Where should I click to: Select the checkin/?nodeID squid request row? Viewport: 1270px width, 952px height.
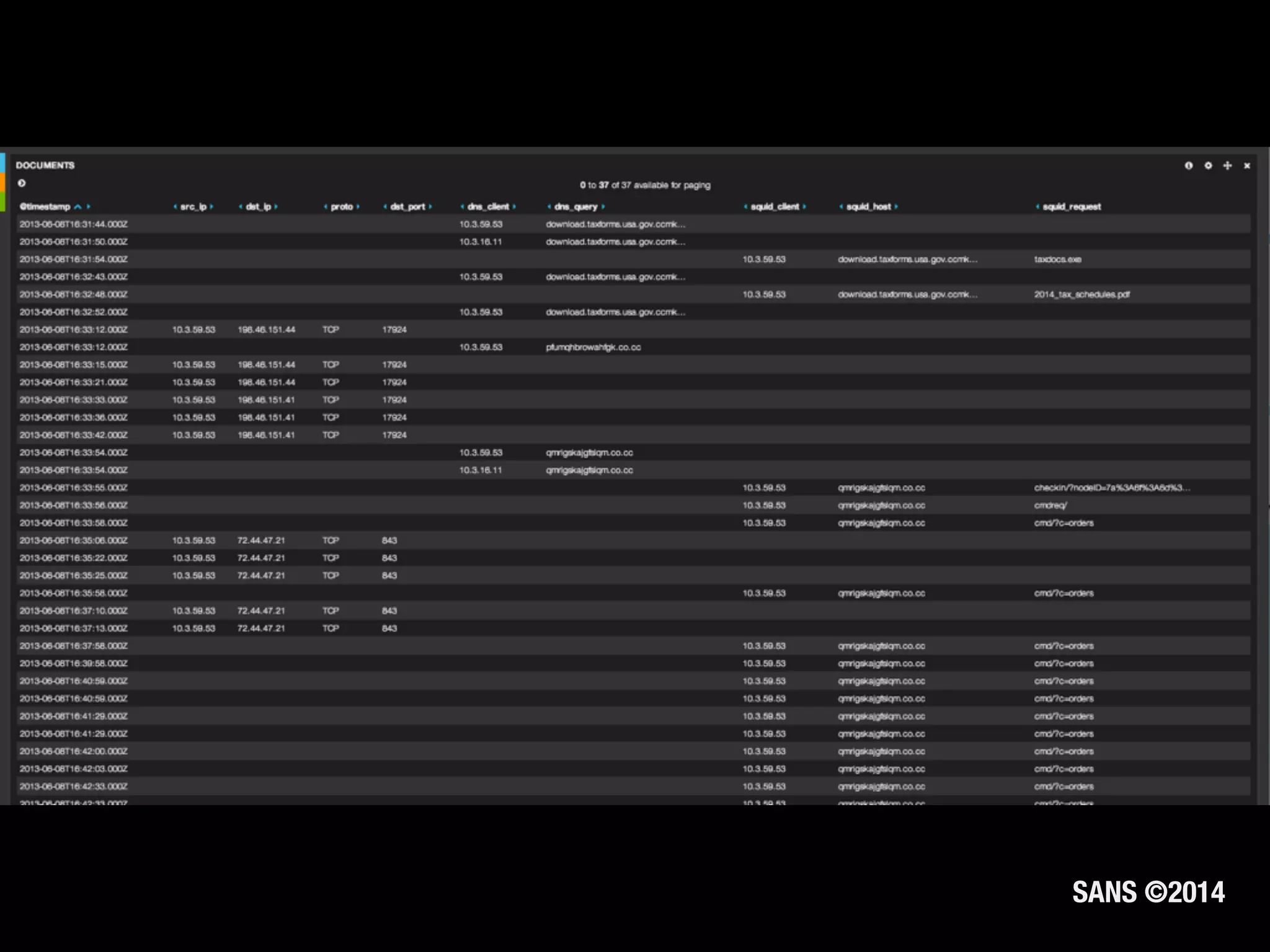coord(1111,488)
